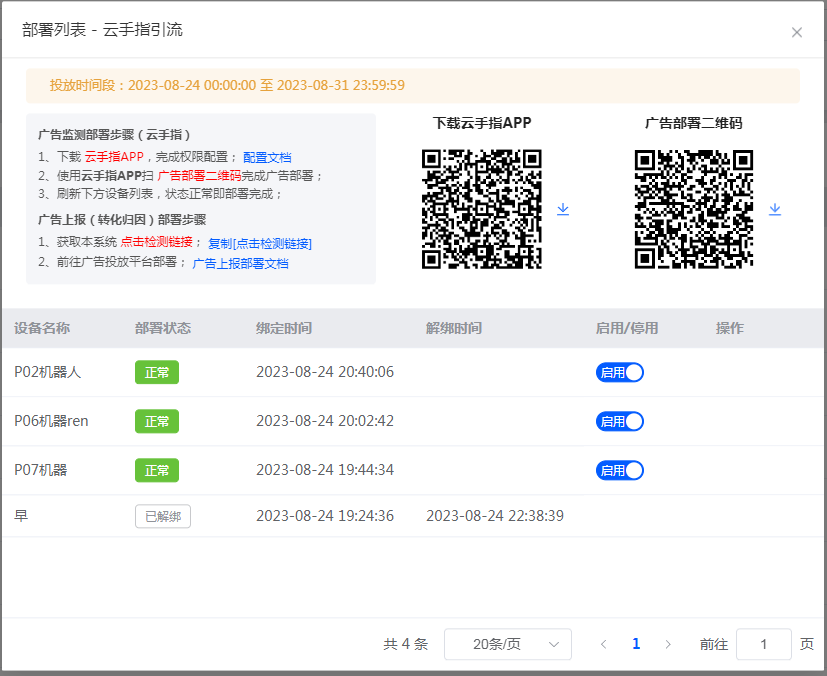Screen dimensions: 827x676
Task: Click the 部署状态 column header
Action: pos(163,328)
